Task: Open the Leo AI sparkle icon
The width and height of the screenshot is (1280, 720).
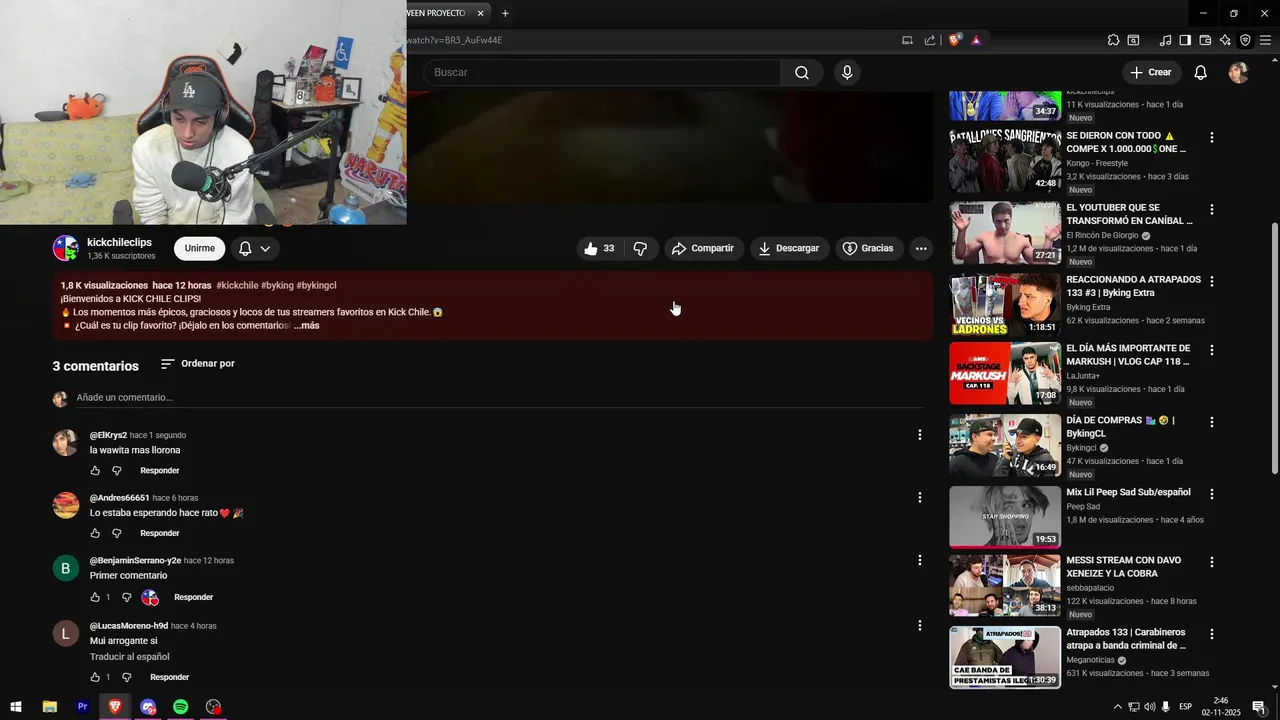Action: pos(1225,40)
